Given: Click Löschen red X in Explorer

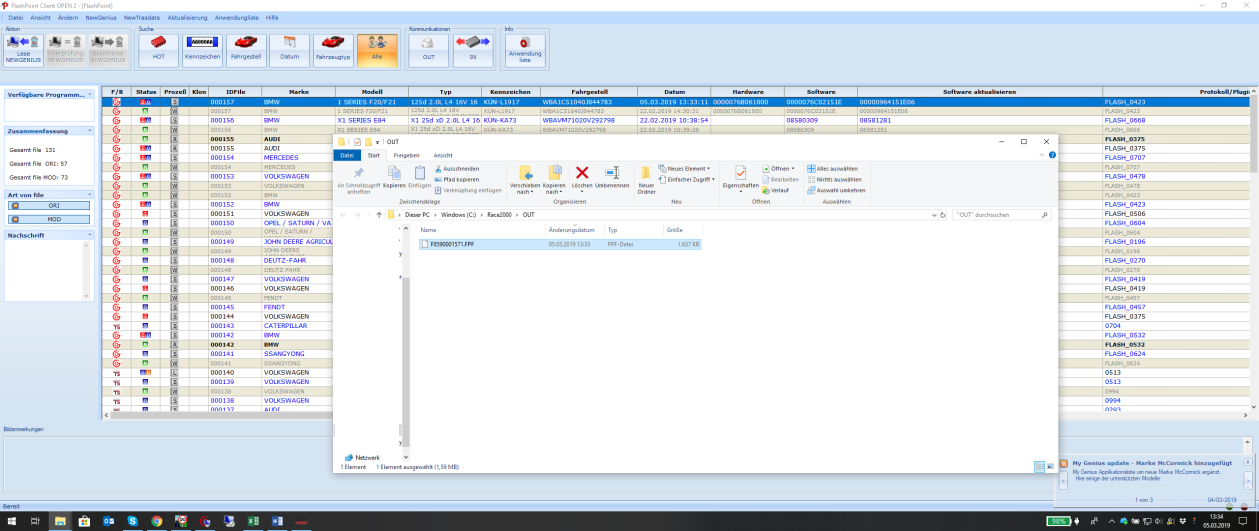Looking at the screenshot, I should coord(582,179).
